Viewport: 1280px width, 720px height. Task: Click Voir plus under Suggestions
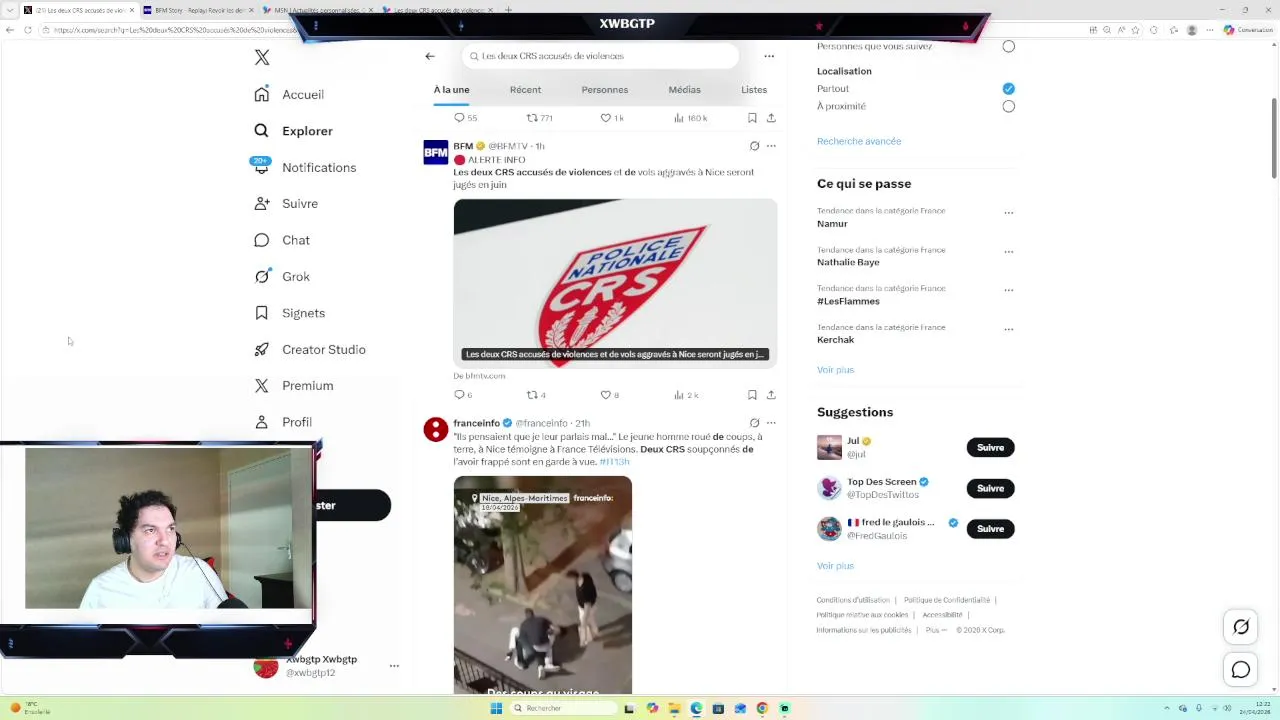pyautogui.click(x=835, y=566)
